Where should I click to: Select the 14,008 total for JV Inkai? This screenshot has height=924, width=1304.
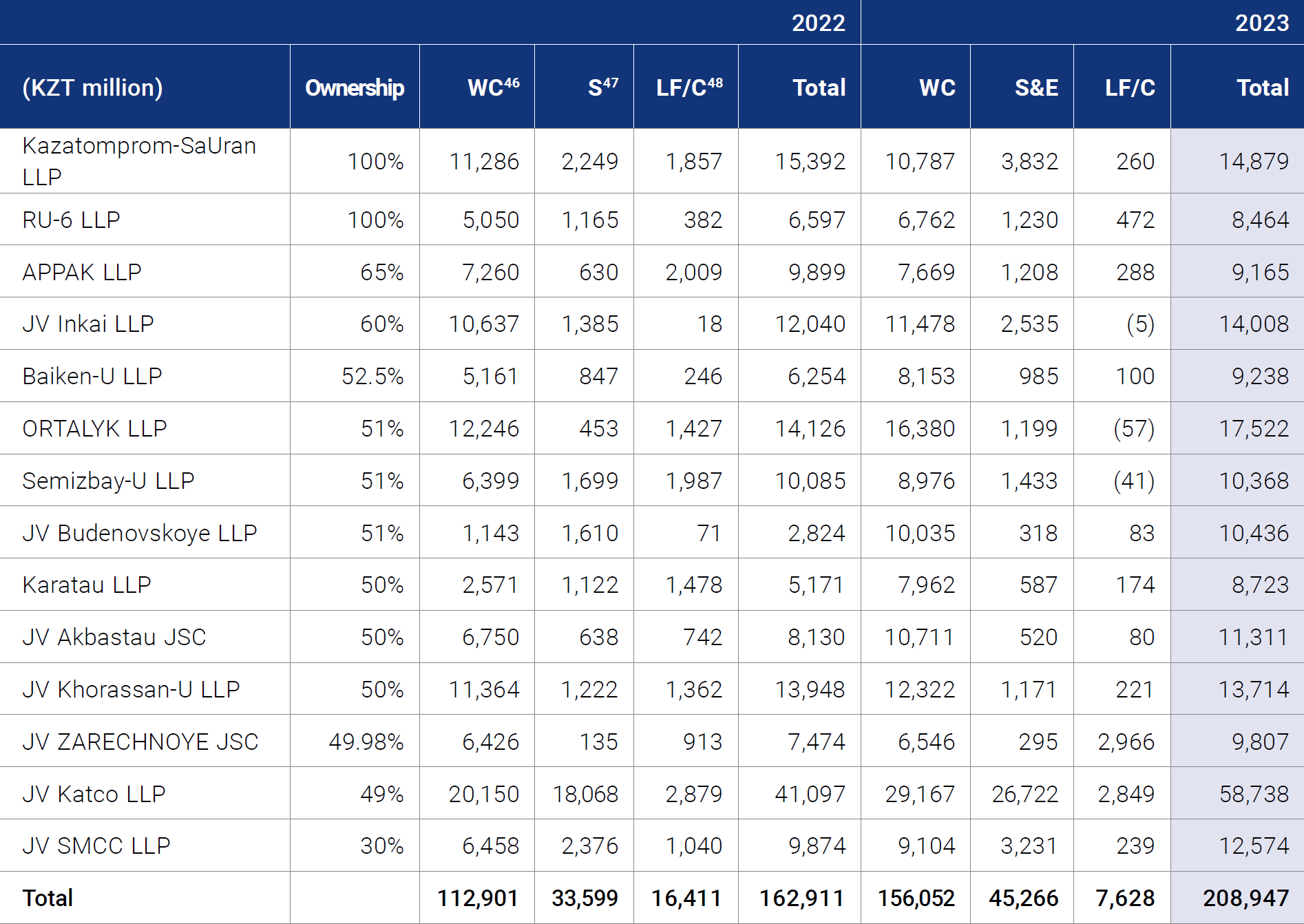click(1254, 324)
